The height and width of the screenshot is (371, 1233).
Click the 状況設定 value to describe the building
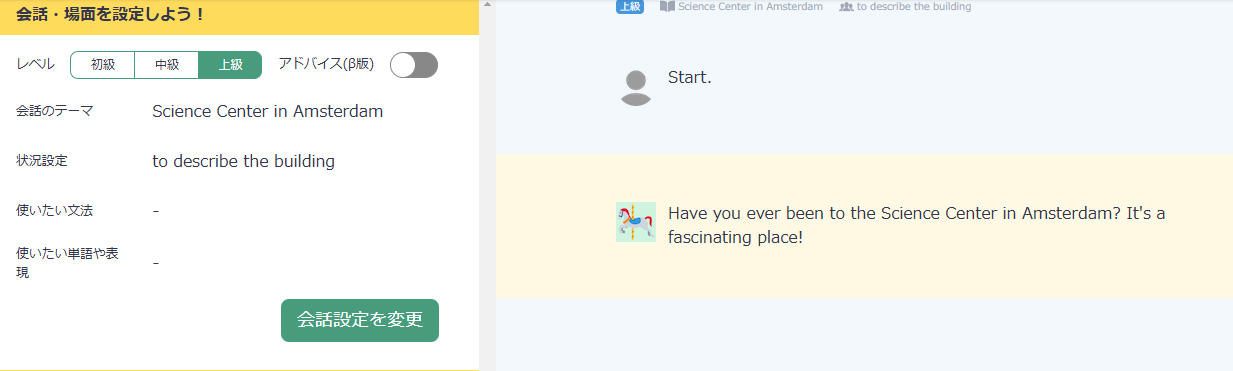pos(243,161)
